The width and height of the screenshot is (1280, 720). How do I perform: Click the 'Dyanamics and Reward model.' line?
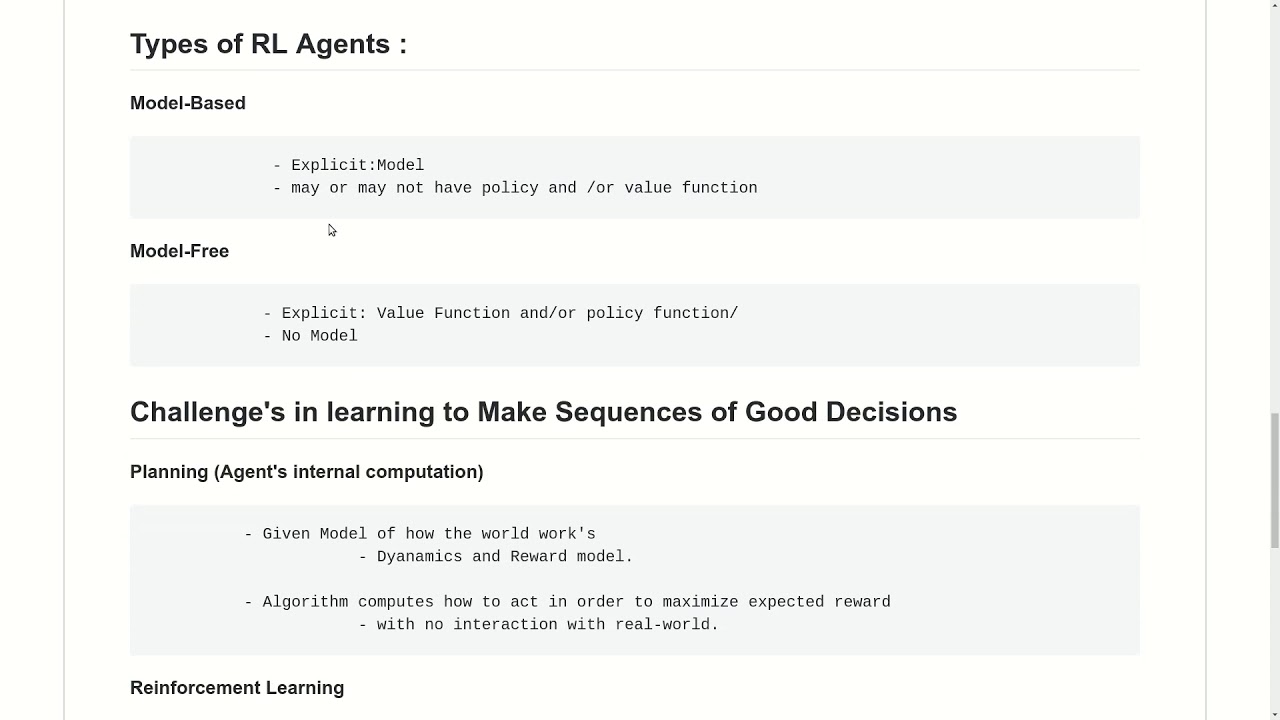pyautogui.click(x=496, y=557)
